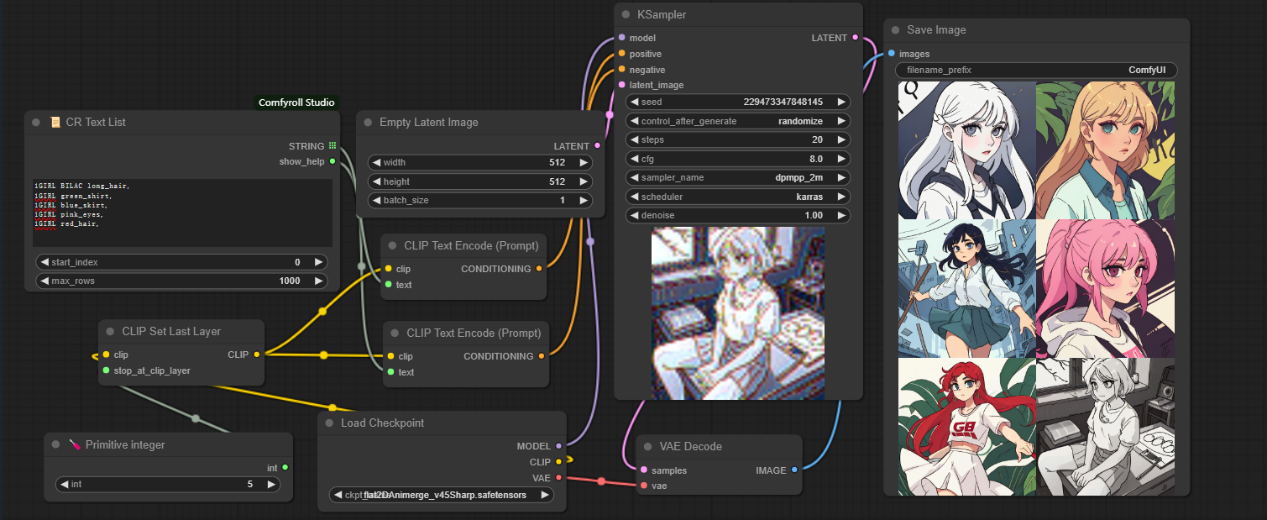Click the KSampler LATENT output socket

coord(855,38)
